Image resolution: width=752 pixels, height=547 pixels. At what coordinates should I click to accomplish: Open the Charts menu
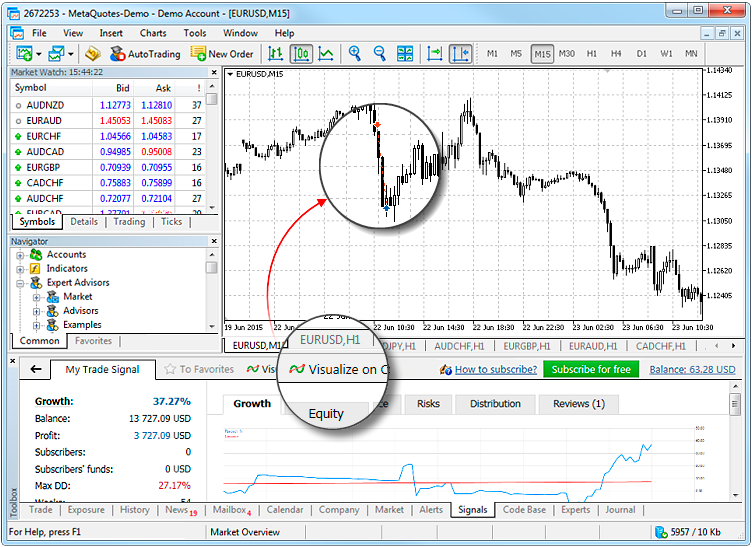point(153,33)
